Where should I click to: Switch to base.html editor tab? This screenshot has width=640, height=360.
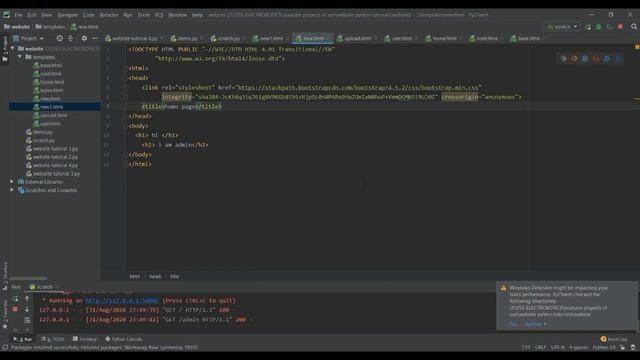point(529,38)
